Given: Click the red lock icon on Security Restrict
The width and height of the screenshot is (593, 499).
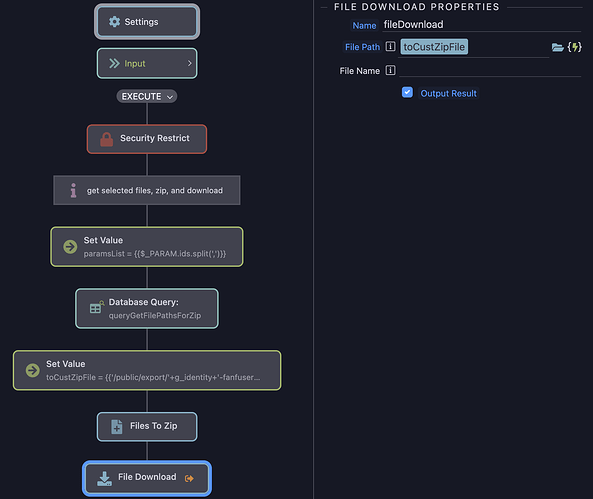Looking at the screenshot, I should tap(106, 139).
